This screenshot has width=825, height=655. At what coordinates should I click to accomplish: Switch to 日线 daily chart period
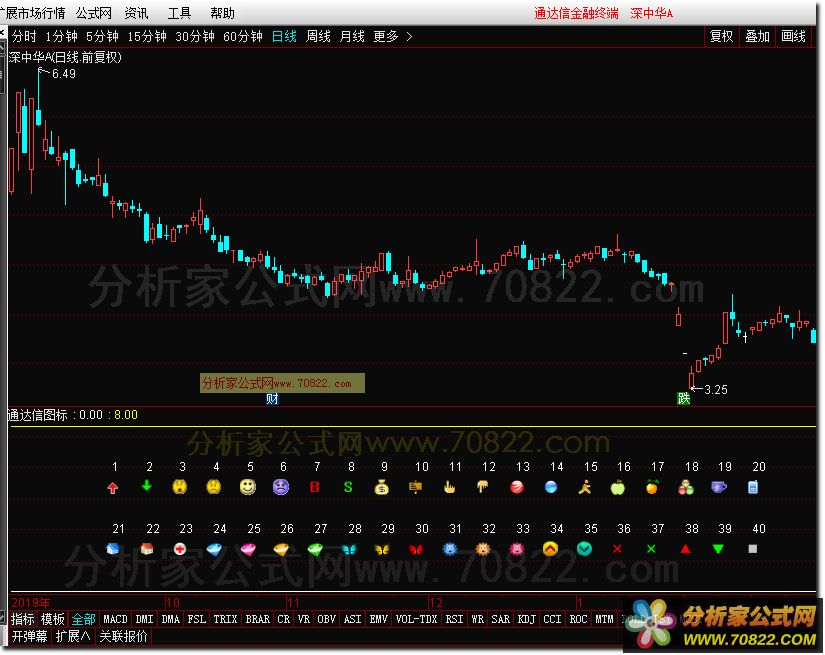coord(284,36)
